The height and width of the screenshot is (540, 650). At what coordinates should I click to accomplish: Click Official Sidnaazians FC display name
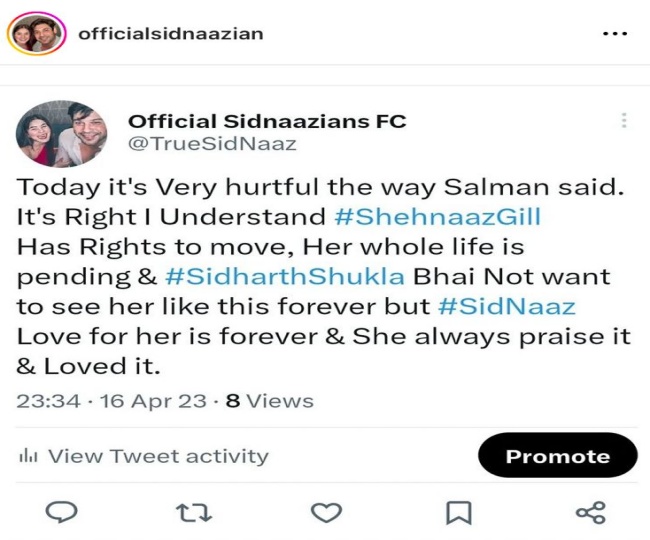(x=267, y=121)
